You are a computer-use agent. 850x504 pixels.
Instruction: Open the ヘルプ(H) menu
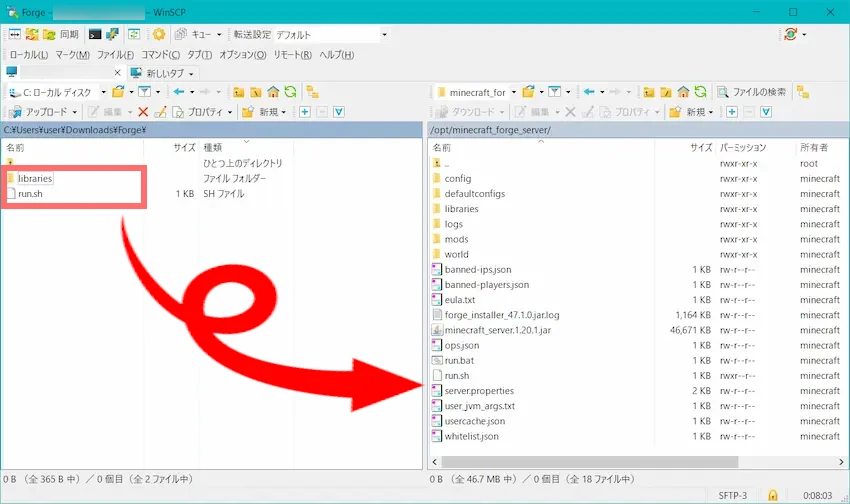pos(337,55)
